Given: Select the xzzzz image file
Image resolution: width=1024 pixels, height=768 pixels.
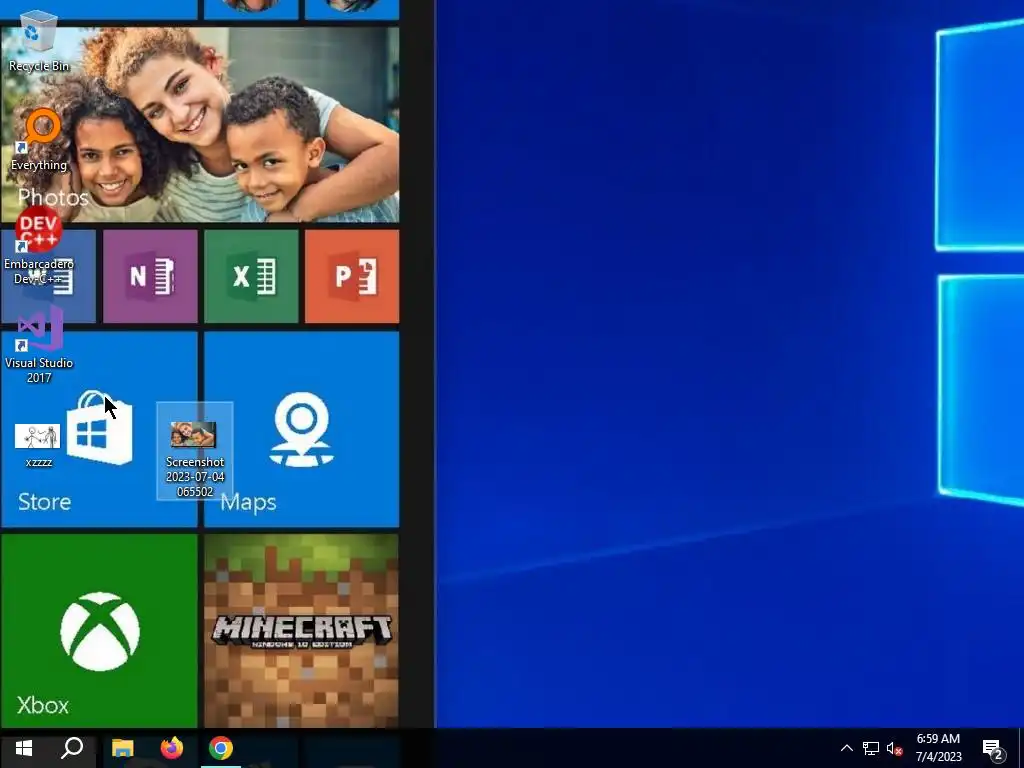Looking at the screenshot, I should [x=38, y=445].
